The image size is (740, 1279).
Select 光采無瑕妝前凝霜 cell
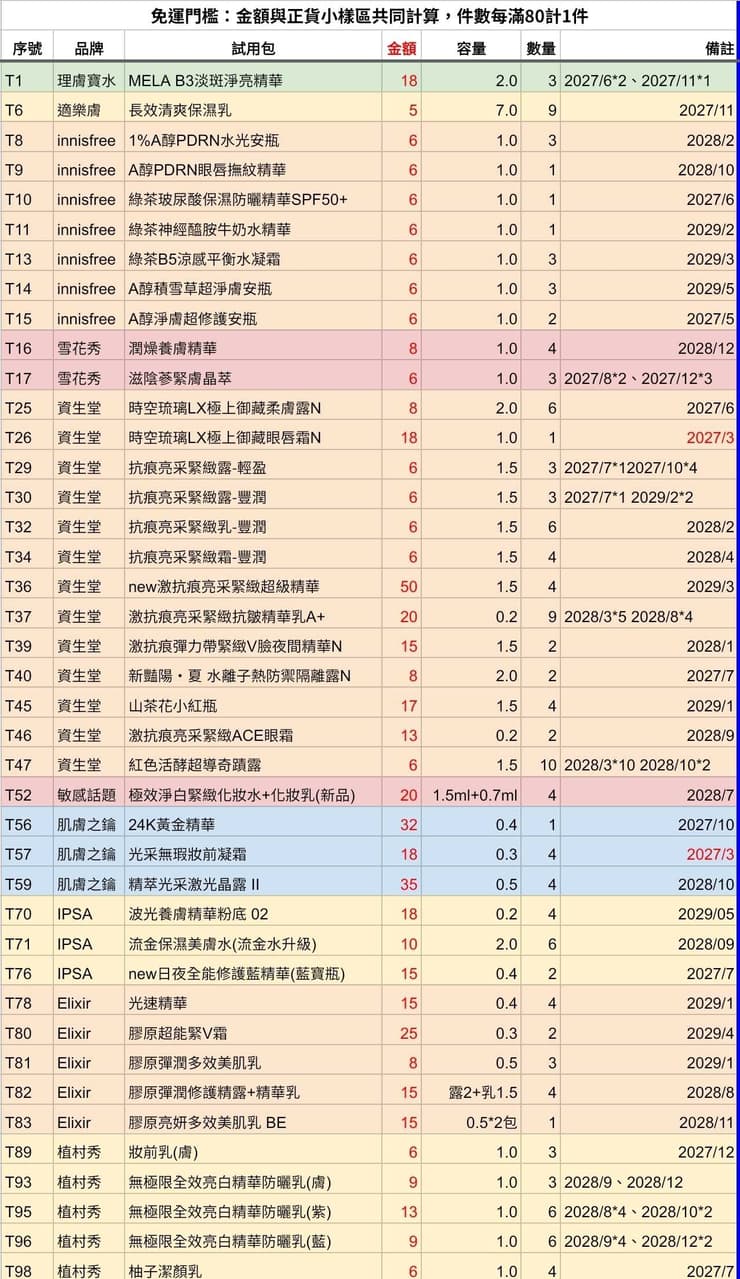[253, 854]
